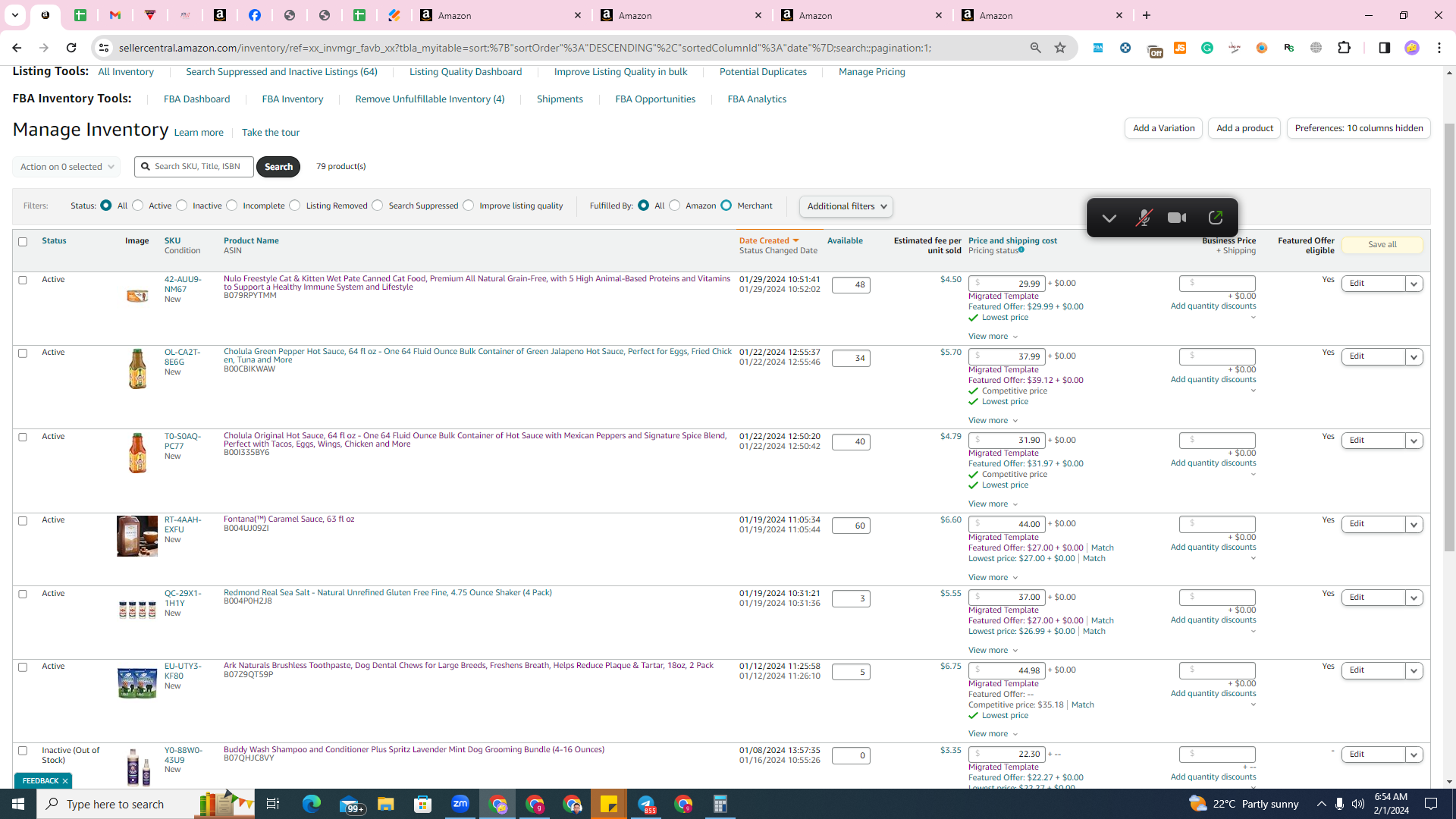Toggle the browser side panel icon
The width and height of the screenshot is (1456, 819).
click(x=1384, y=48)
